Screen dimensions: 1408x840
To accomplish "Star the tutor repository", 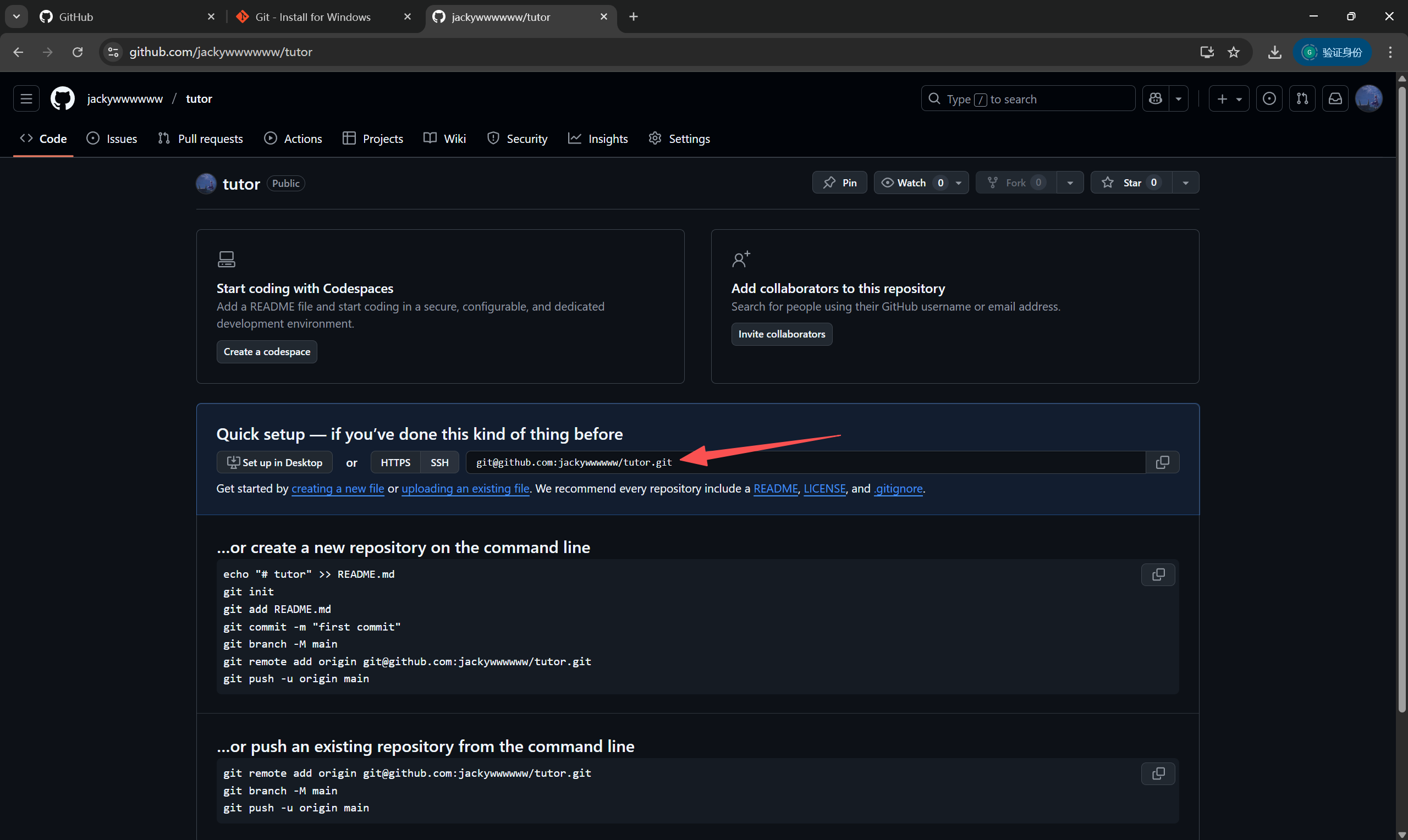I will [1130, 183].
